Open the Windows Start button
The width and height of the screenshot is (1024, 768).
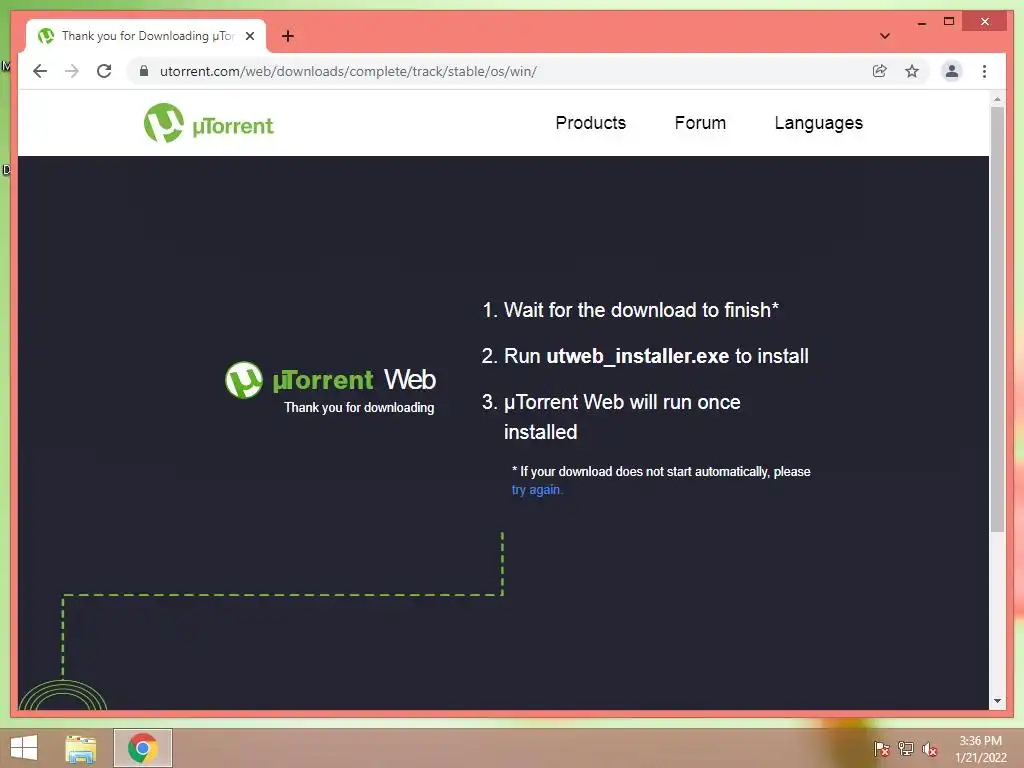[x=24, y=748]
